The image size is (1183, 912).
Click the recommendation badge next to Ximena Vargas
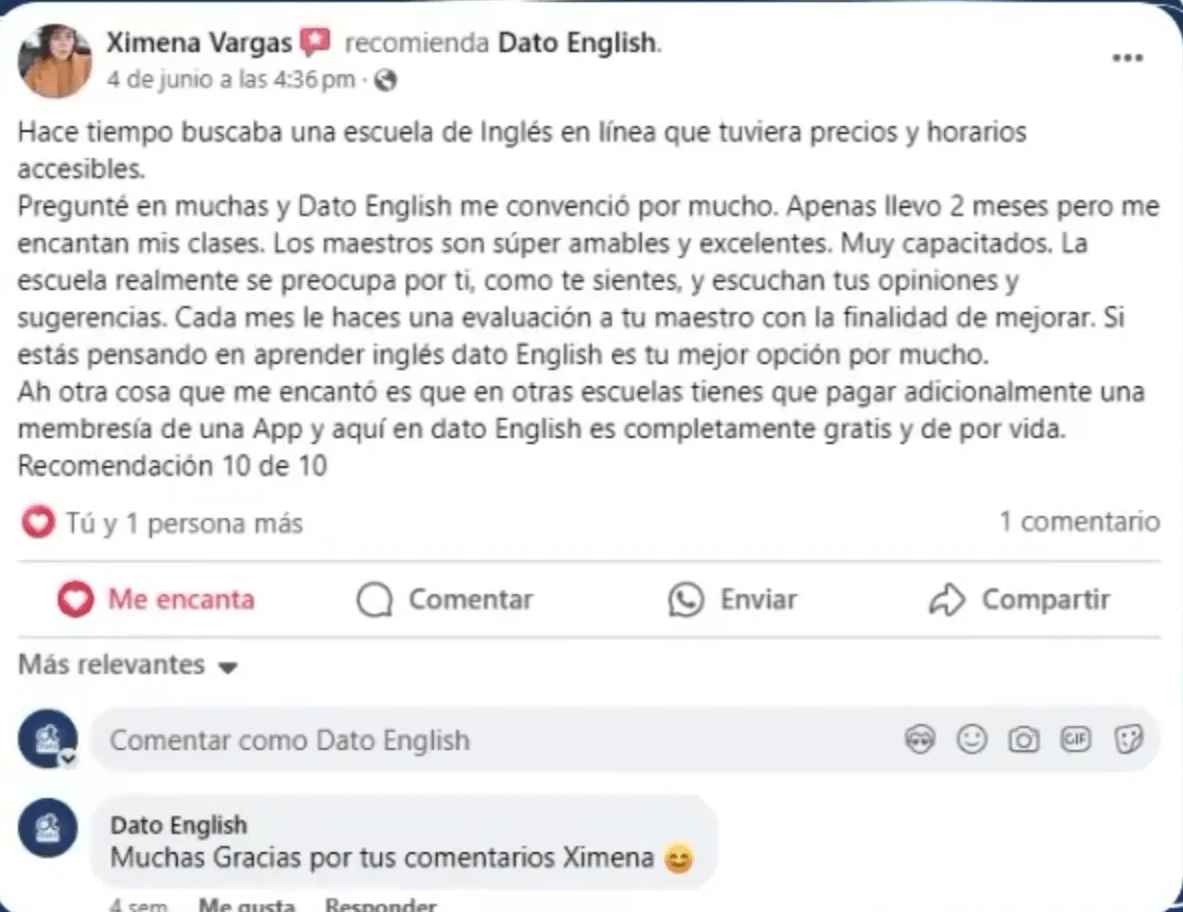click(315, 43)
